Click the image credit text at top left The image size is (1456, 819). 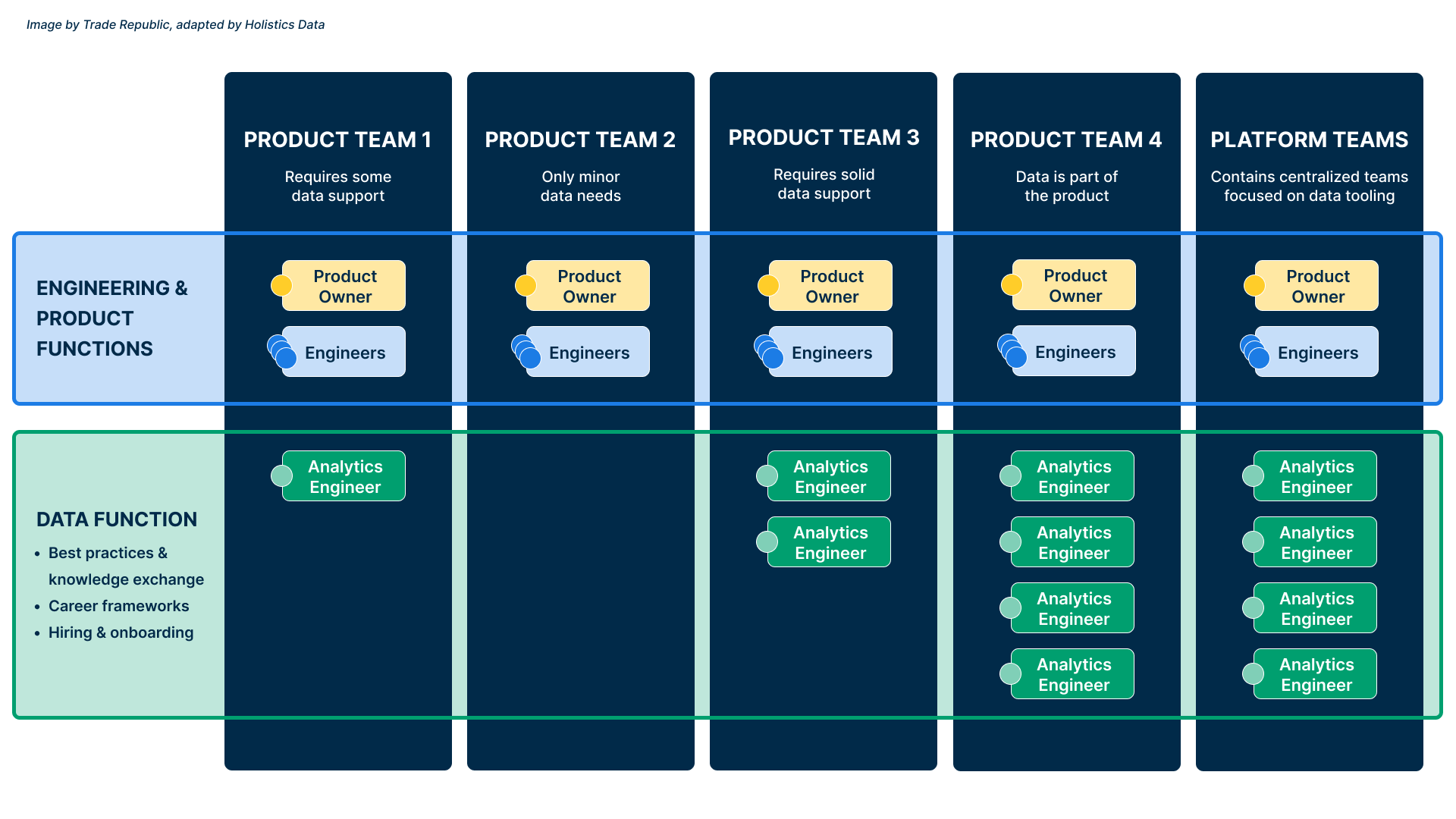click(x=176, y=24)
